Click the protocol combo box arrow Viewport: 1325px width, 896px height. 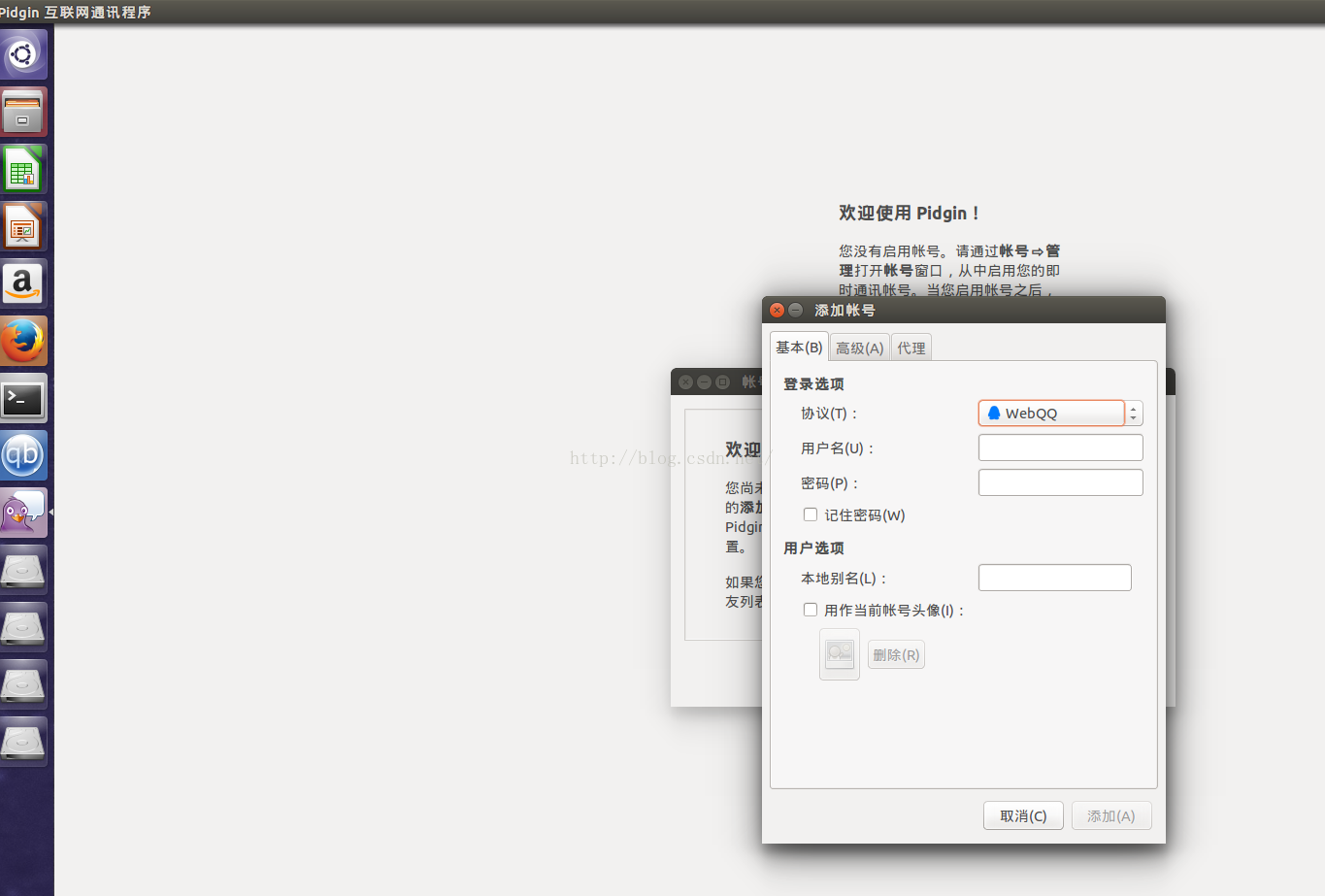[1134, 413]
